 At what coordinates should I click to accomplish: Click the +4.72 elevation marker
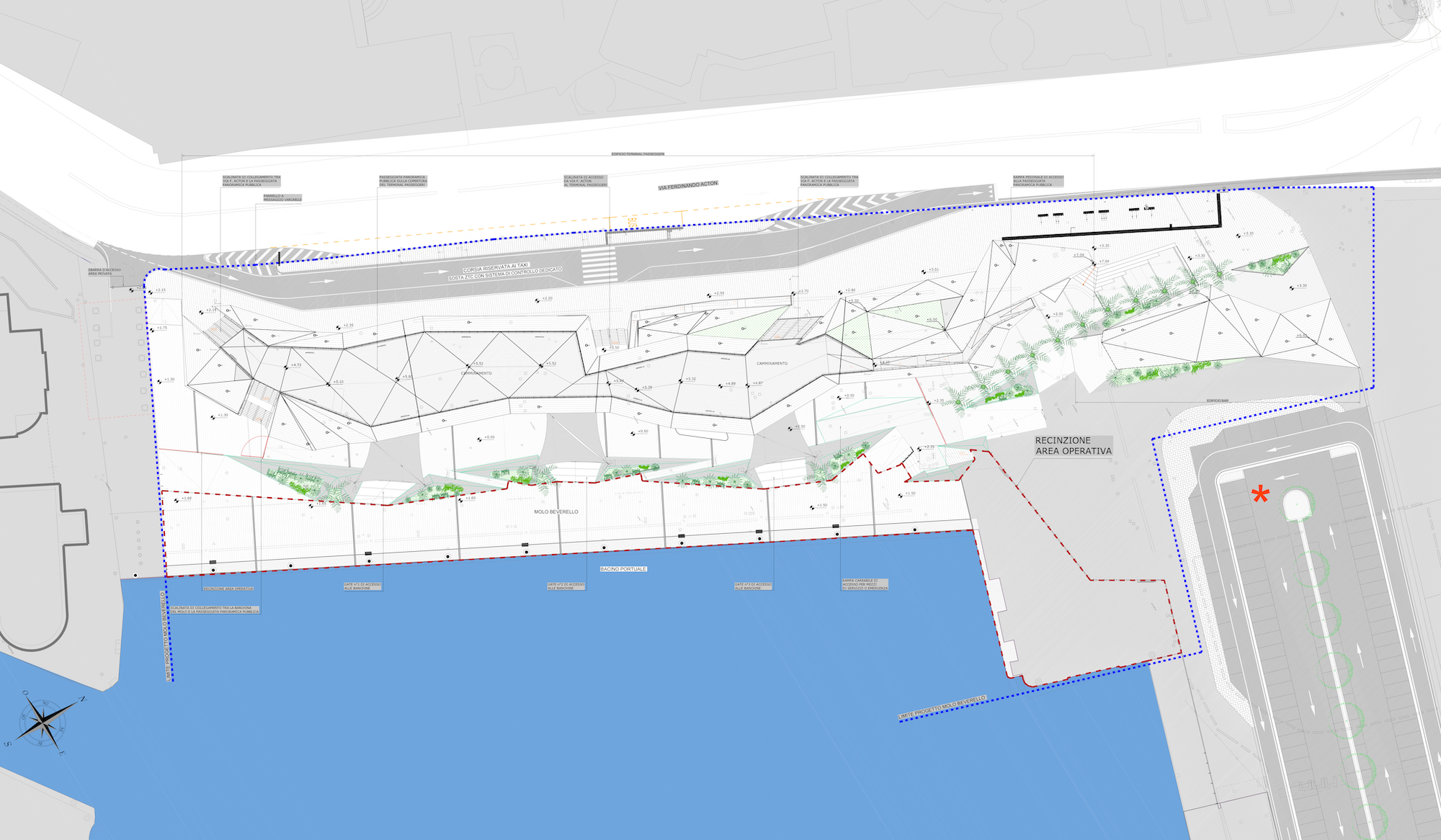[x=295, y=365]
